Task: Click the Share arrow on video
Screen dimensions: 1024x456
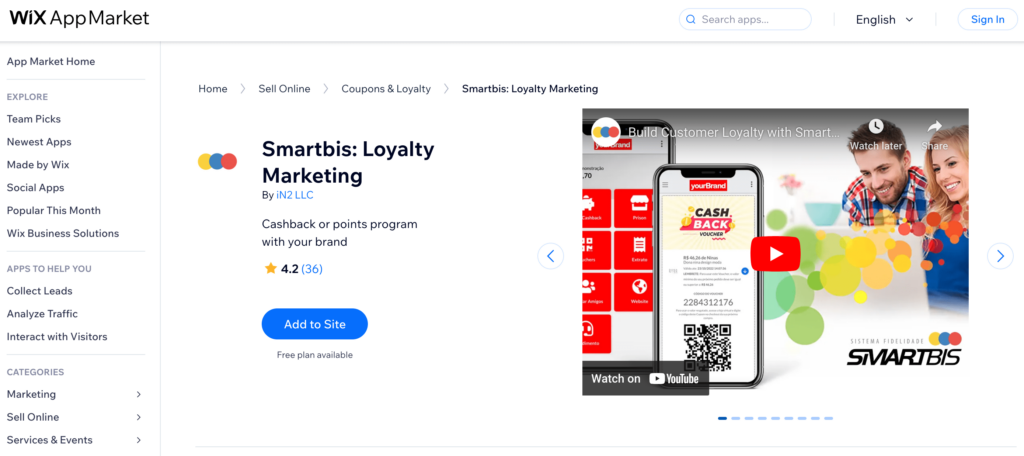Action: tap(935, 127)
